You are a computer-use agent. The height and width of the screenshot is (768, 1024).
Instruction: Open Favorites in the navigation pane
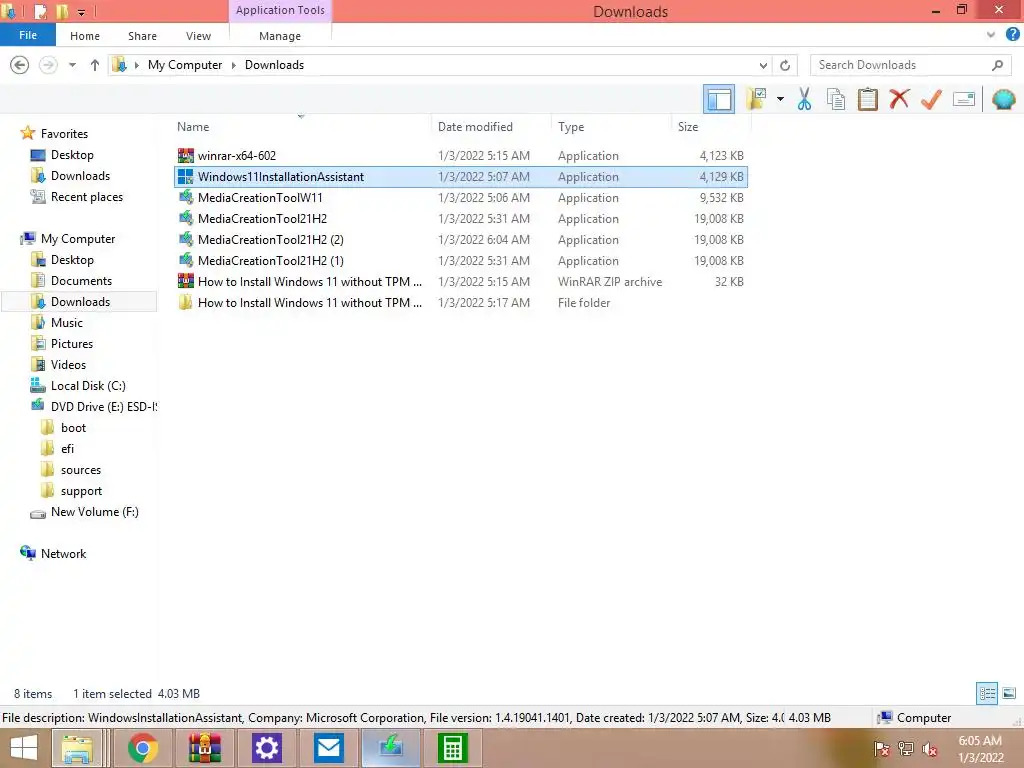(64, 133)
